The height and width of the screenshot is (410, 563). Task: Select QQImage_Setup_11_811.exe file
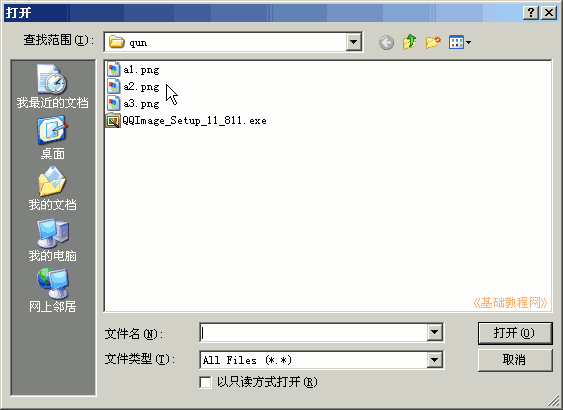pyautogui.click(x=186, y=121)
